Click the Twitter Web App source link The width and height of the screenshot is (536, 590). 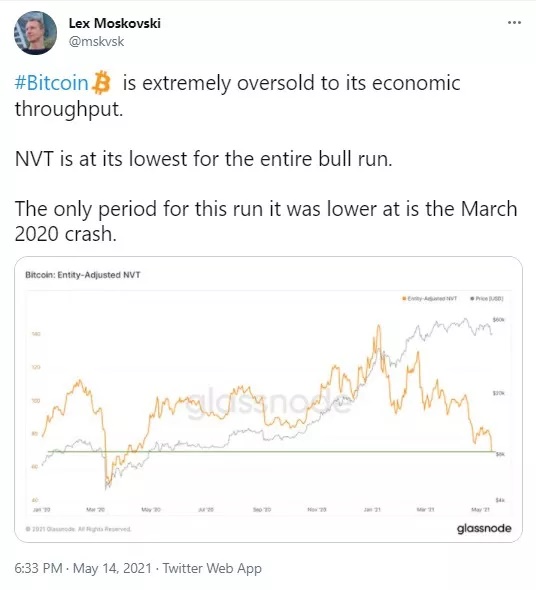(x=212, y=568)
